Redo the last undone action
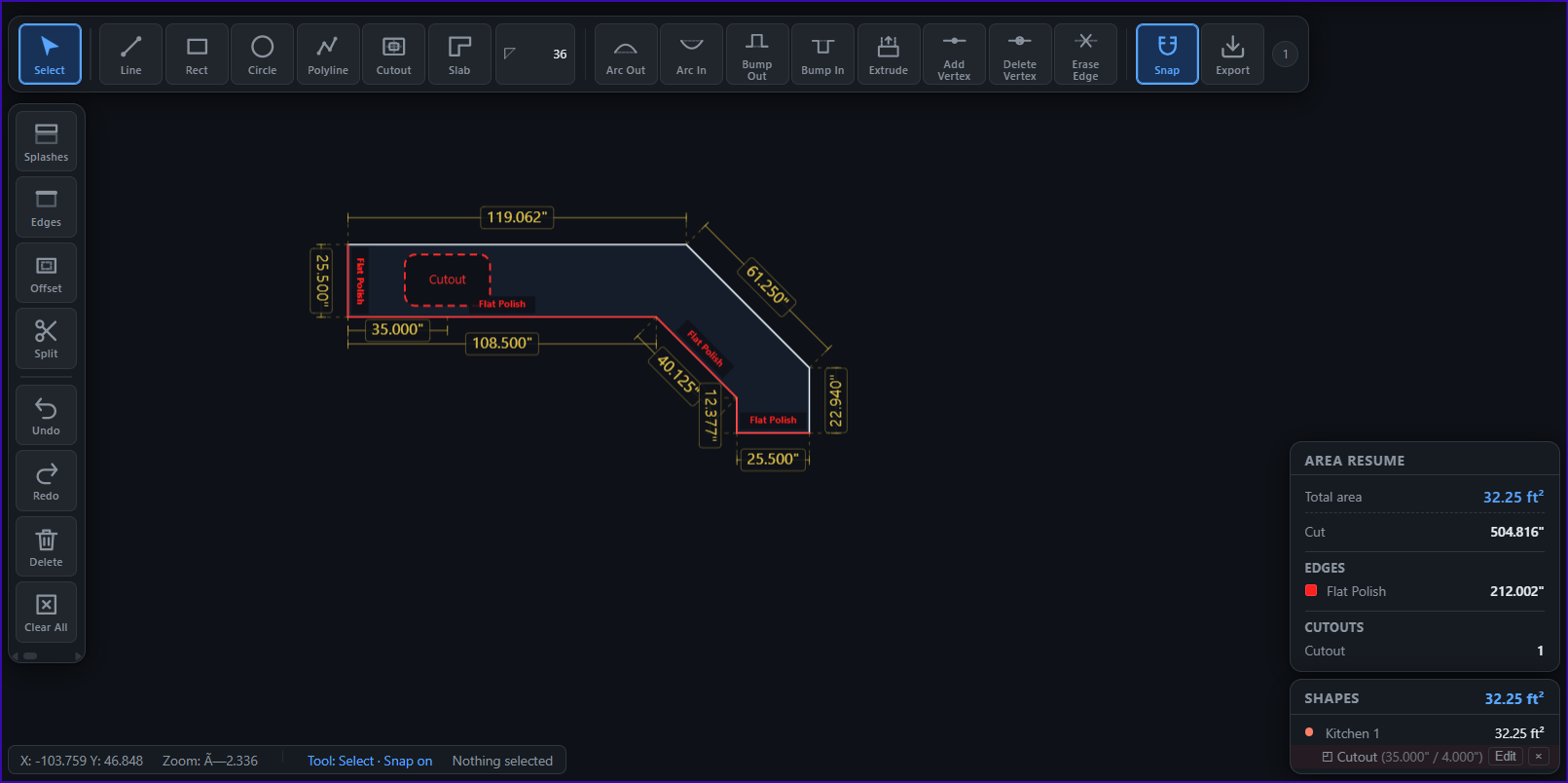The height and width of the screenshot is (783, 1568). [46, 481]
